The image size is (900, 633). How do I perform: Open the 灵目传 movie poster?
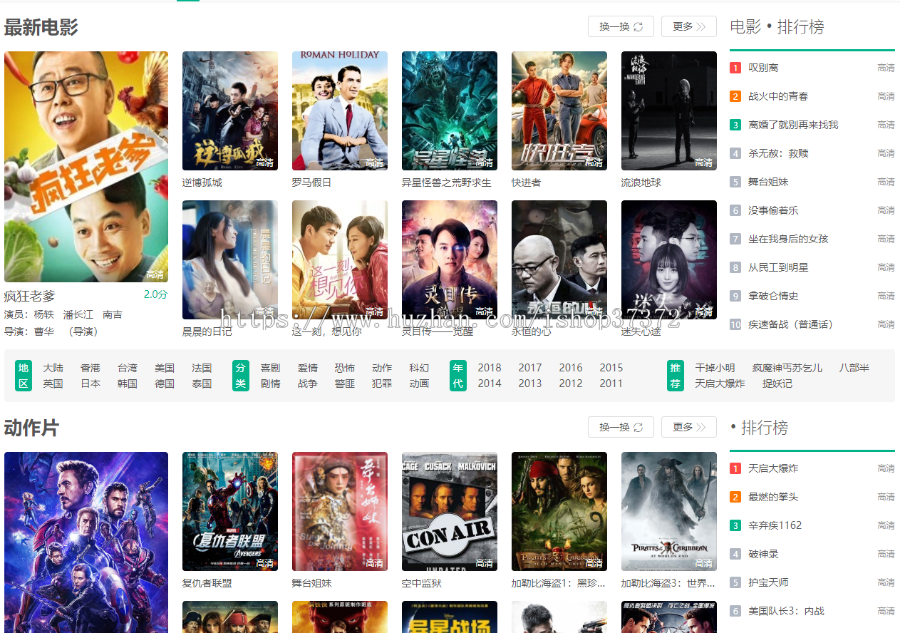(449, 259)
